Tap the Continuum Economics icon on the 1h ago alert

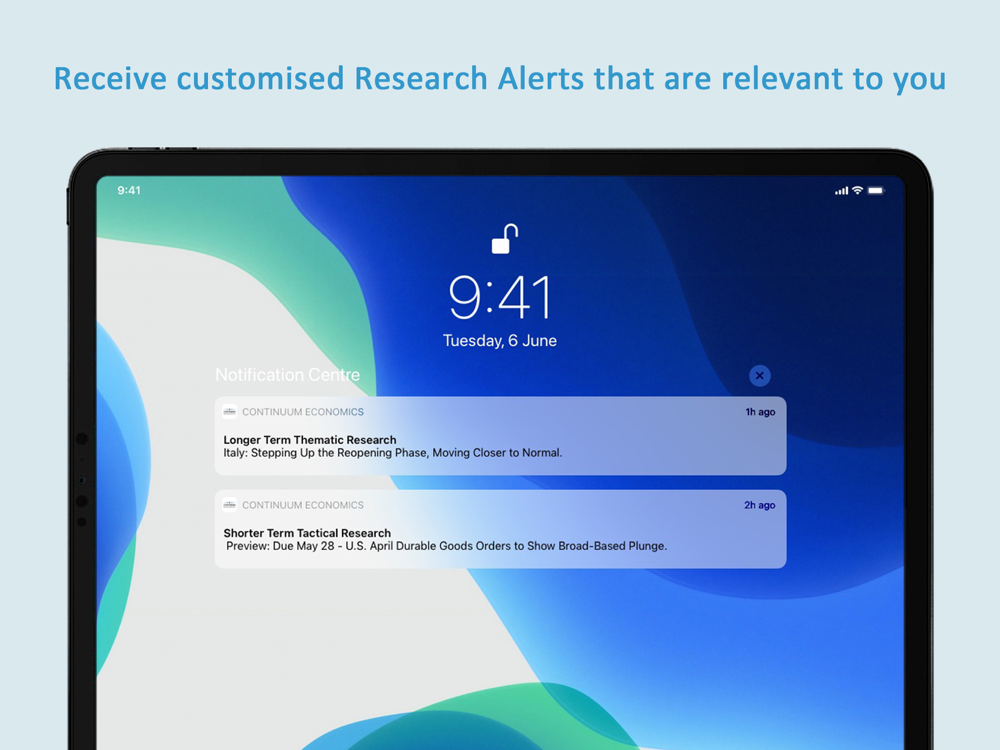230,411
